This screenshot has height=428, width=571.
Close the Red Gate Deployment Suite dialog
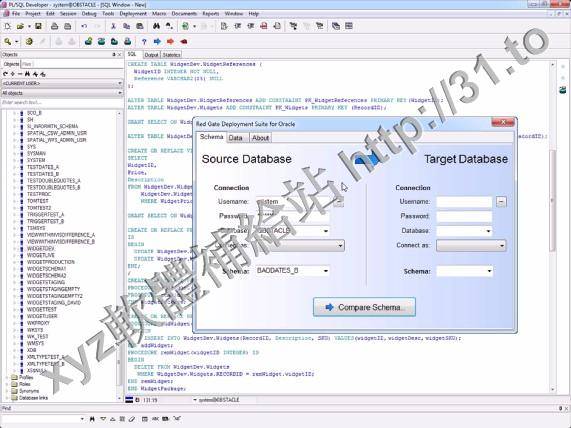(x=503, y=122)
